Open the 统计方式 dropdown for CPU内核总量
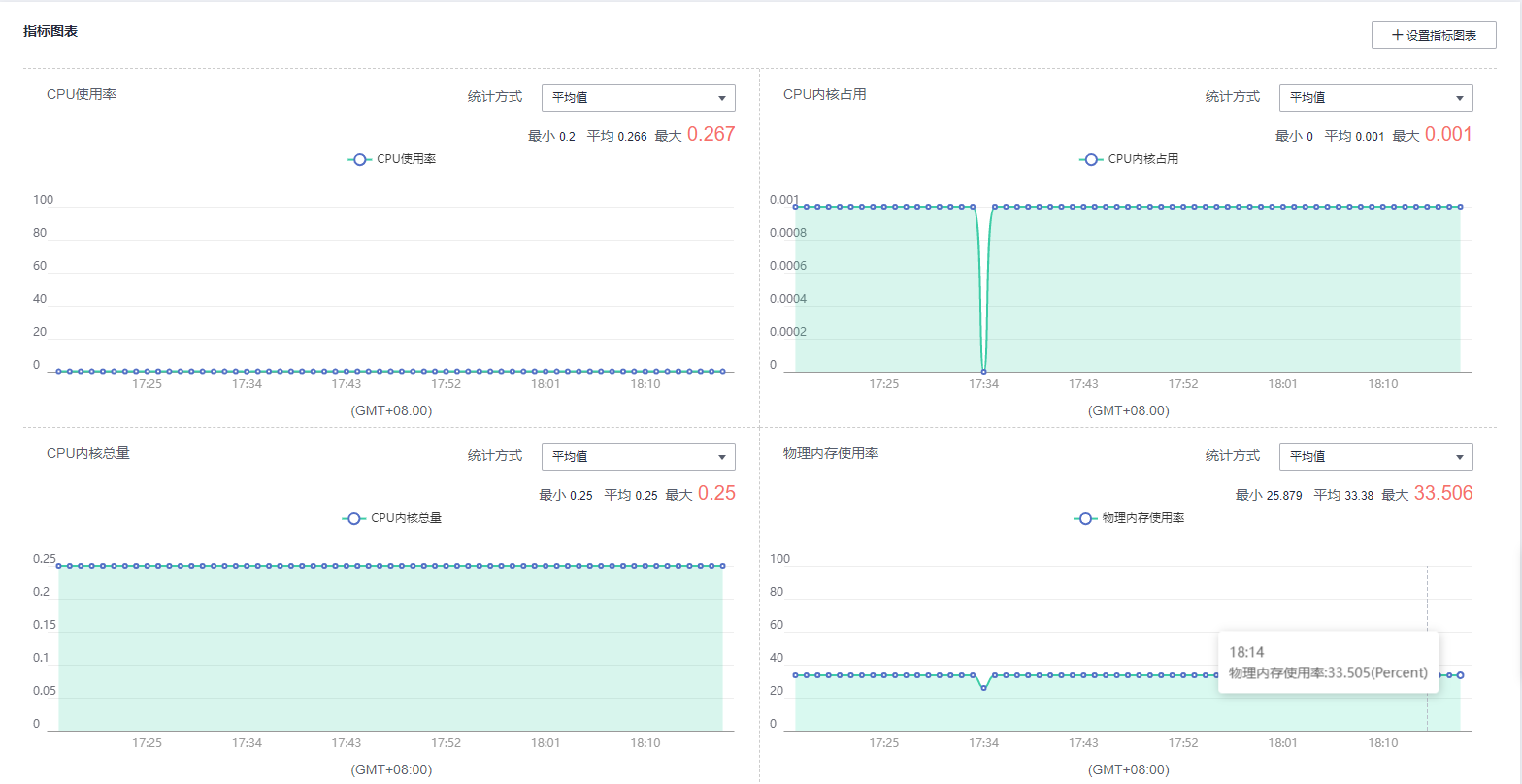The width and height of the screenshot is (1522, 784). click(x=638, y=457)
